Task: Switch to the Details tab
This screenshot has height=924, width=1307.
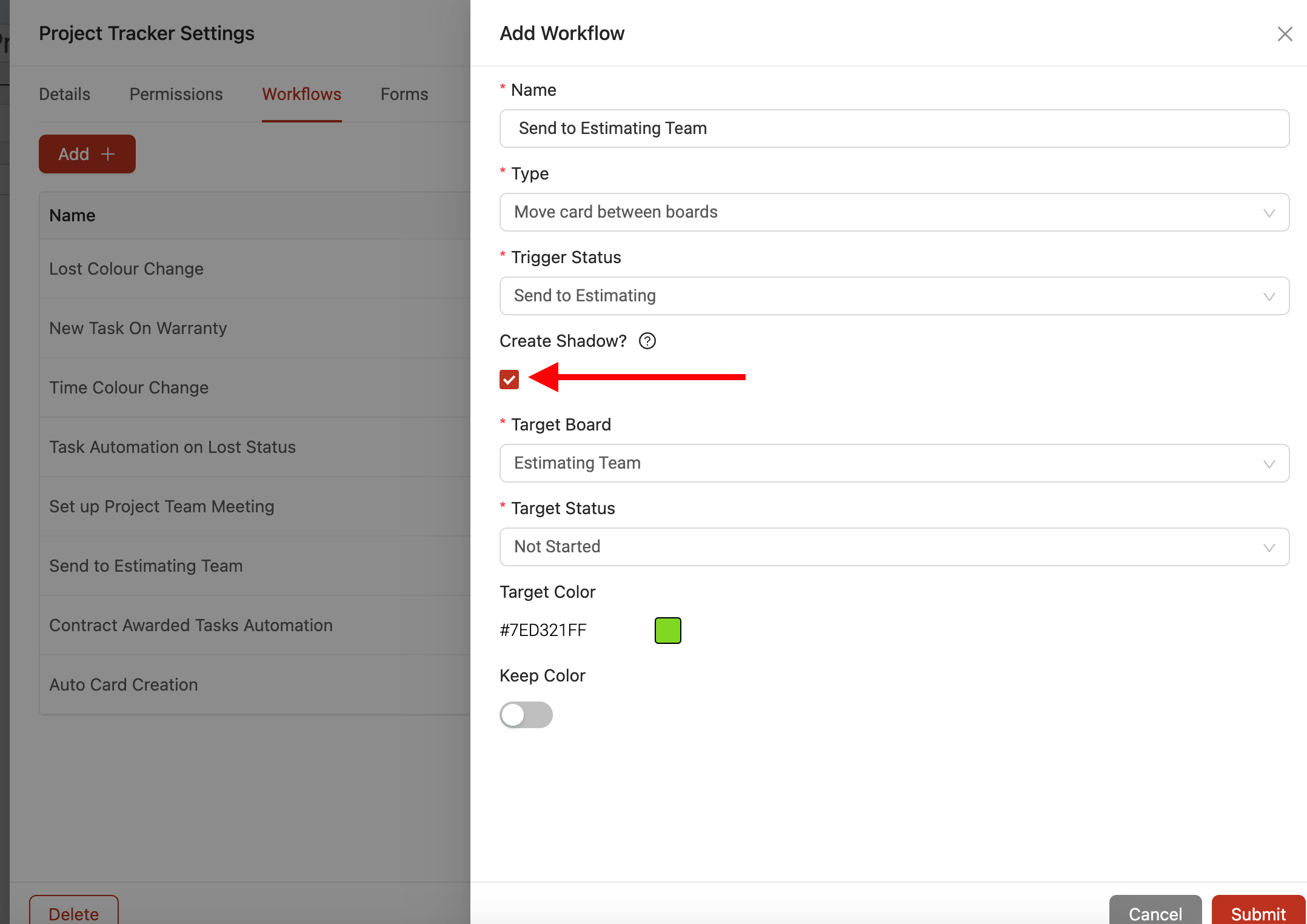Action: (x=64, y=94)
